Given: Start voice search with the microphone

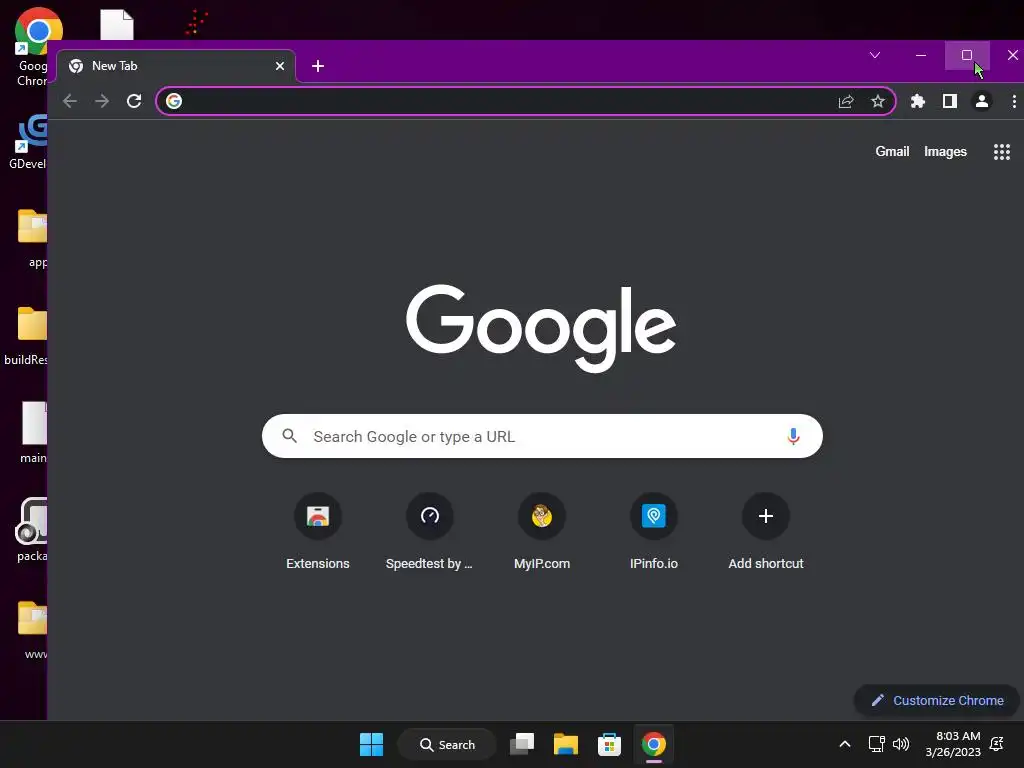Looking at the screenshot, I should 793,436.
